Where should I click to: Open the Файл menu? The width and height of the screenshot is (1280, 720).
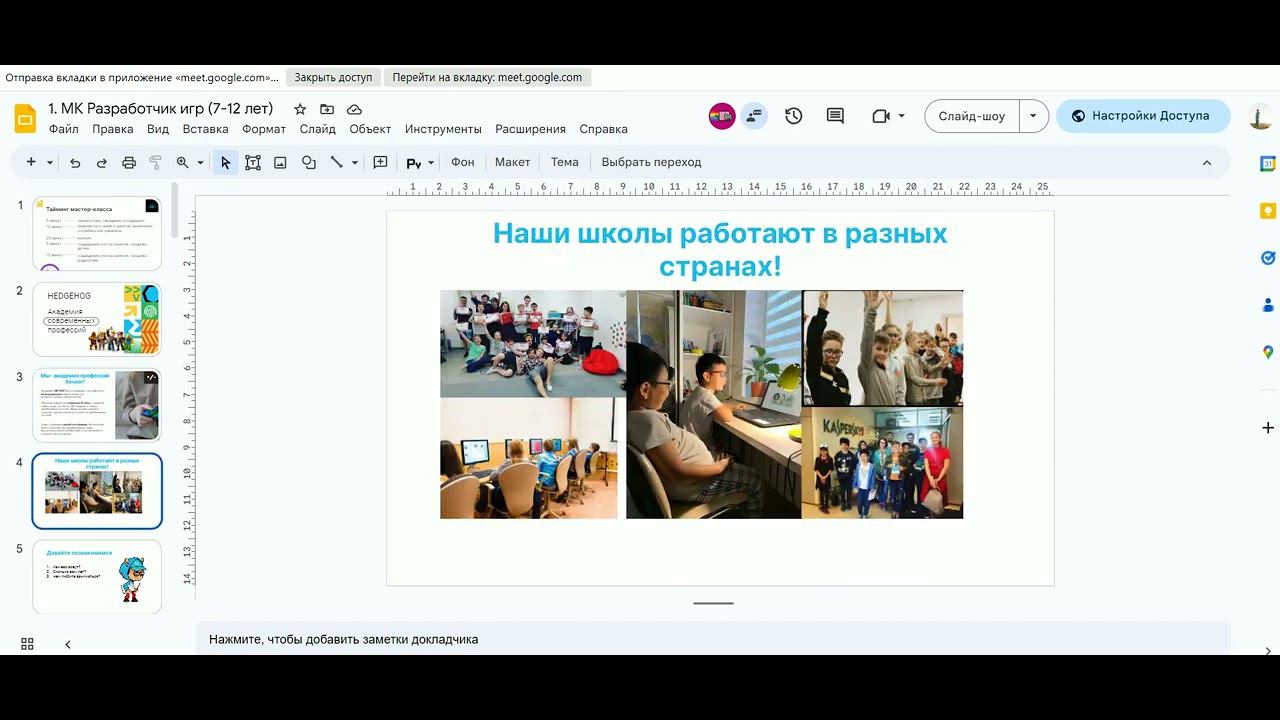pyautogui.click(x=63, y=129)
